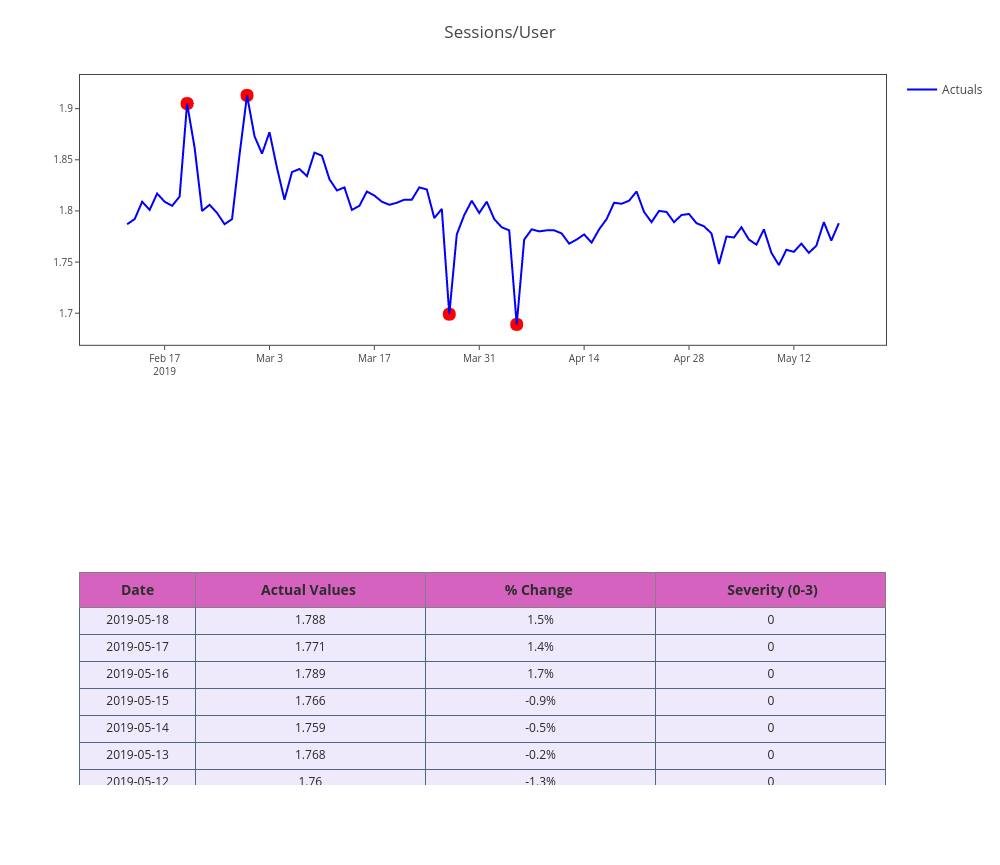The height and width of the screenshot is (865, 1000).
Task: Click the 1.85 y-axis tick label
Action: (65, 160)
